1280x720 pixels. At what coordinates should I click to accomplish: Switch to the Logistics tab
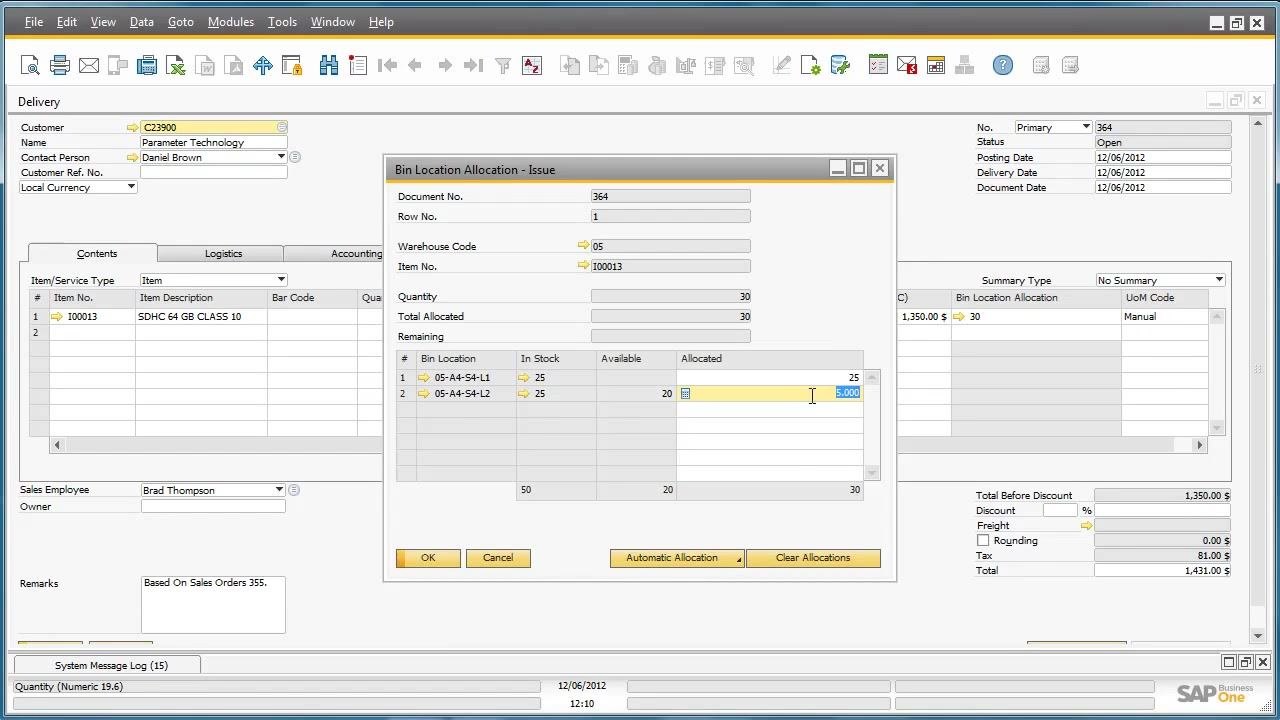pyautogui.click(x=223, y=254)
